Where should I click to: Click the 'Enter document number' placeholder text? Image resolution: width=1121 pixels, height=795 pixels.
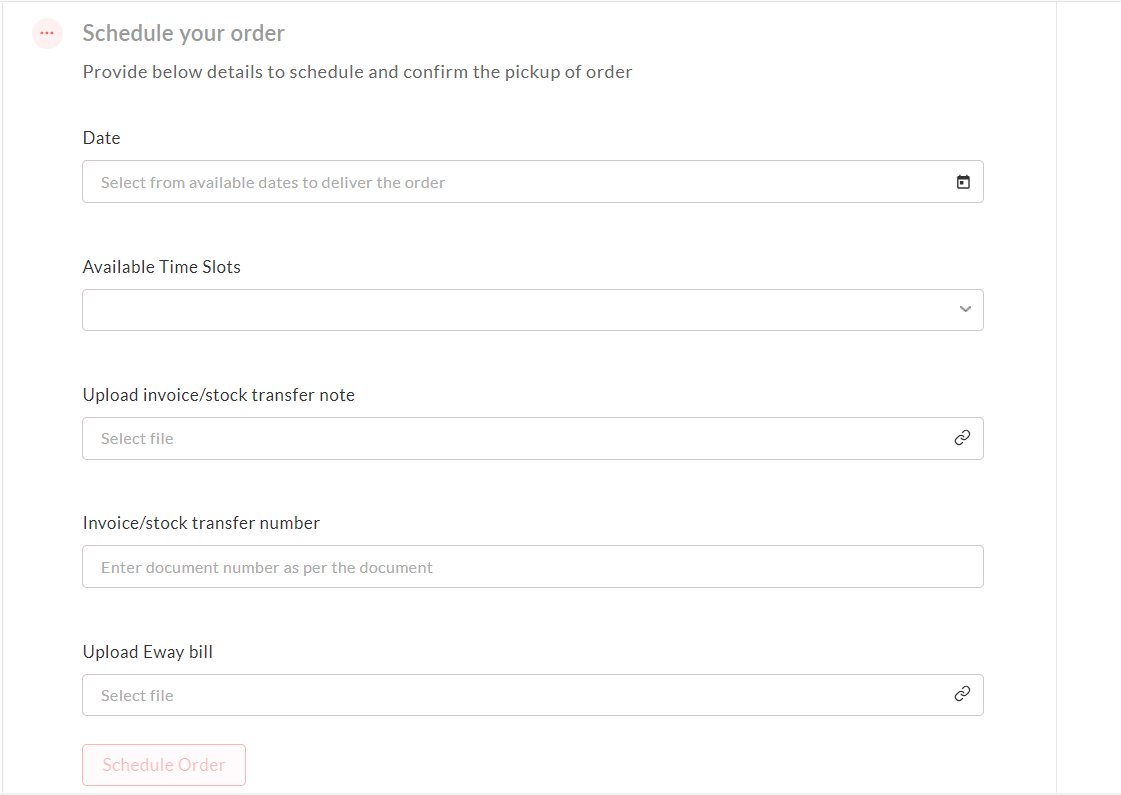pyautogui.click(x=267, y=568)
